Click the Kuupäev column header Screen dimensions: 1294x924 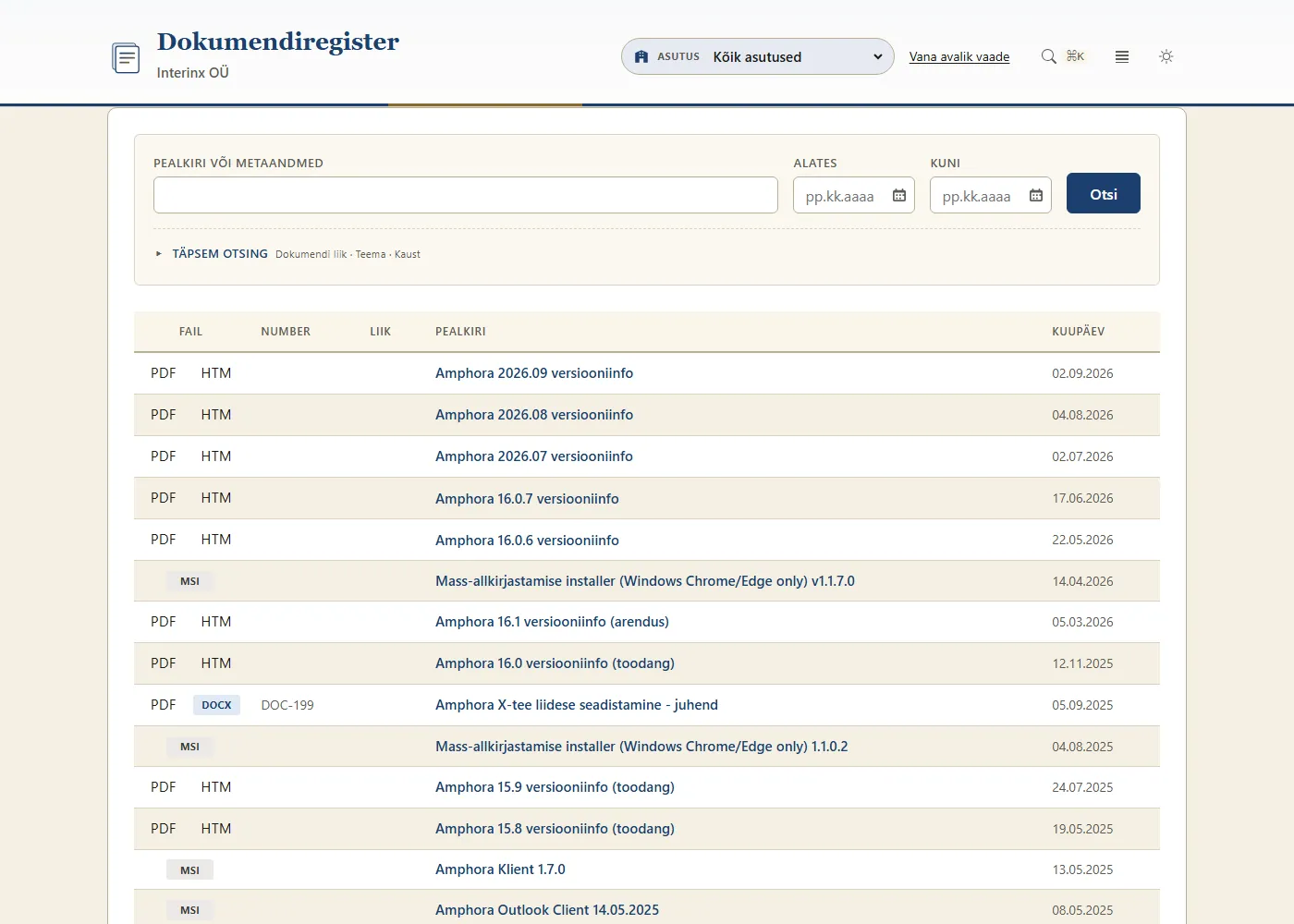pos(1079,331)
